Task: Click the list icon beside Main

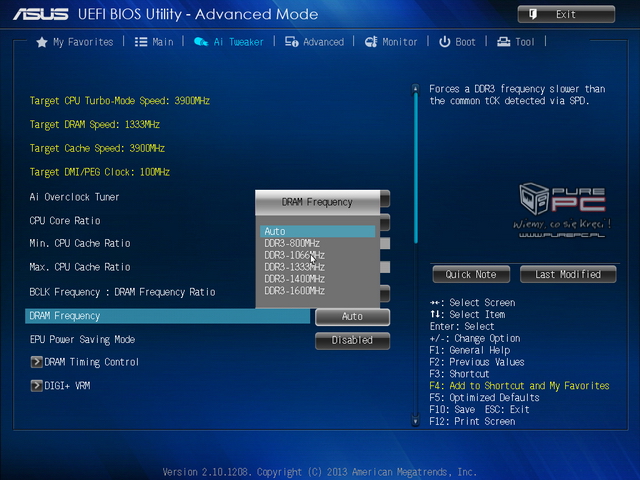Action: point(141,42)
